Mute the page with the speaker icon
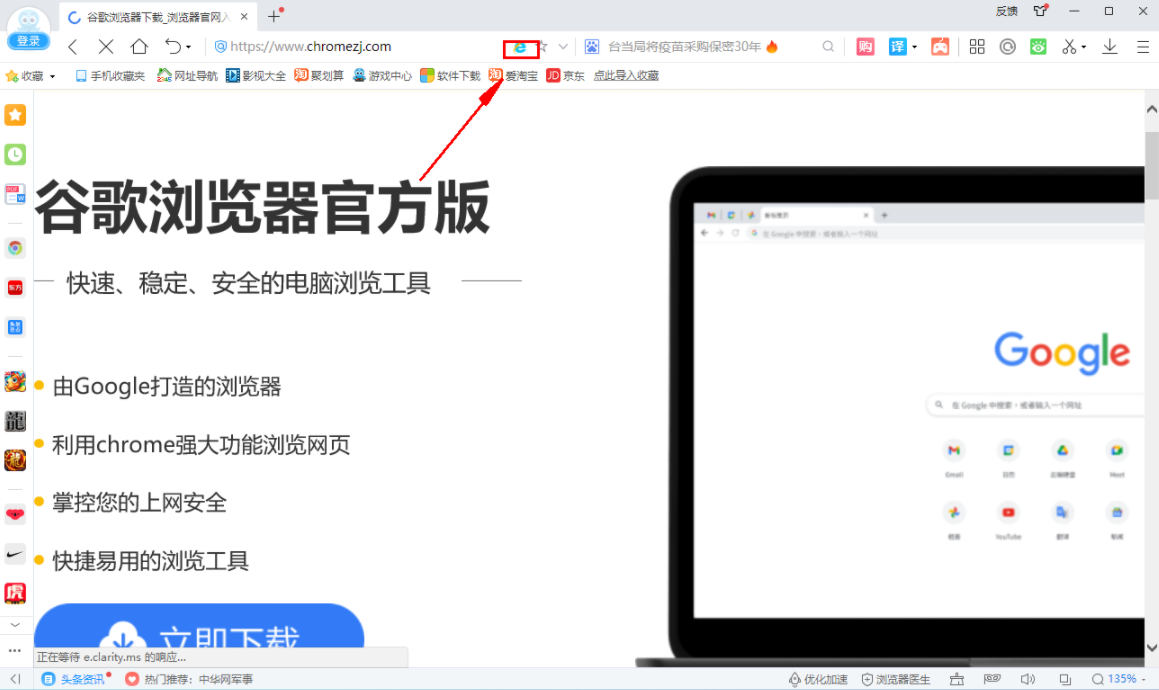The image size is (1159, 690). pyautogui.click(x=1028, y=678)
